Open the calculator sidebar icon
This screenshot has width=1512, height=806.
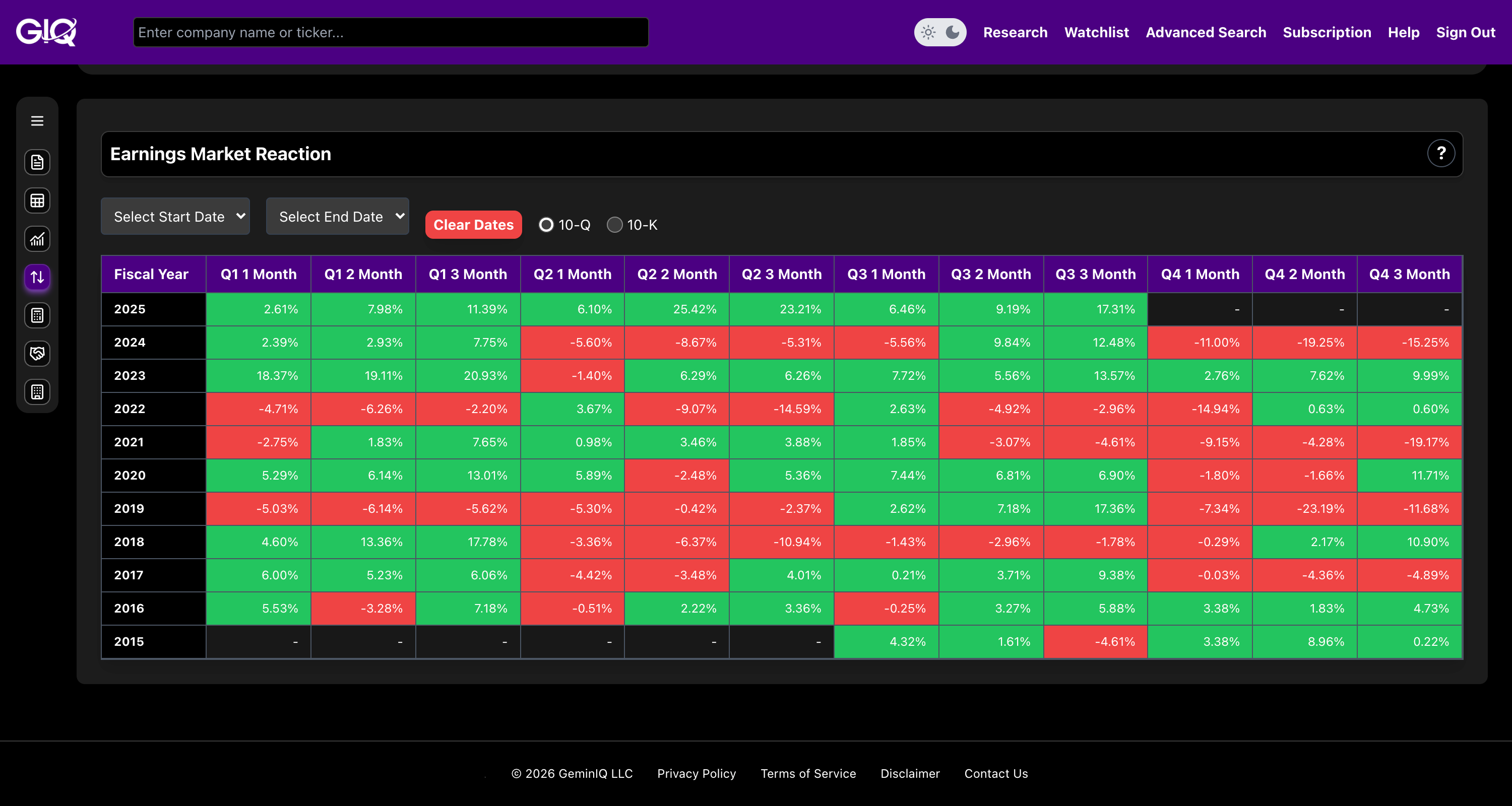tap(37, 315)
